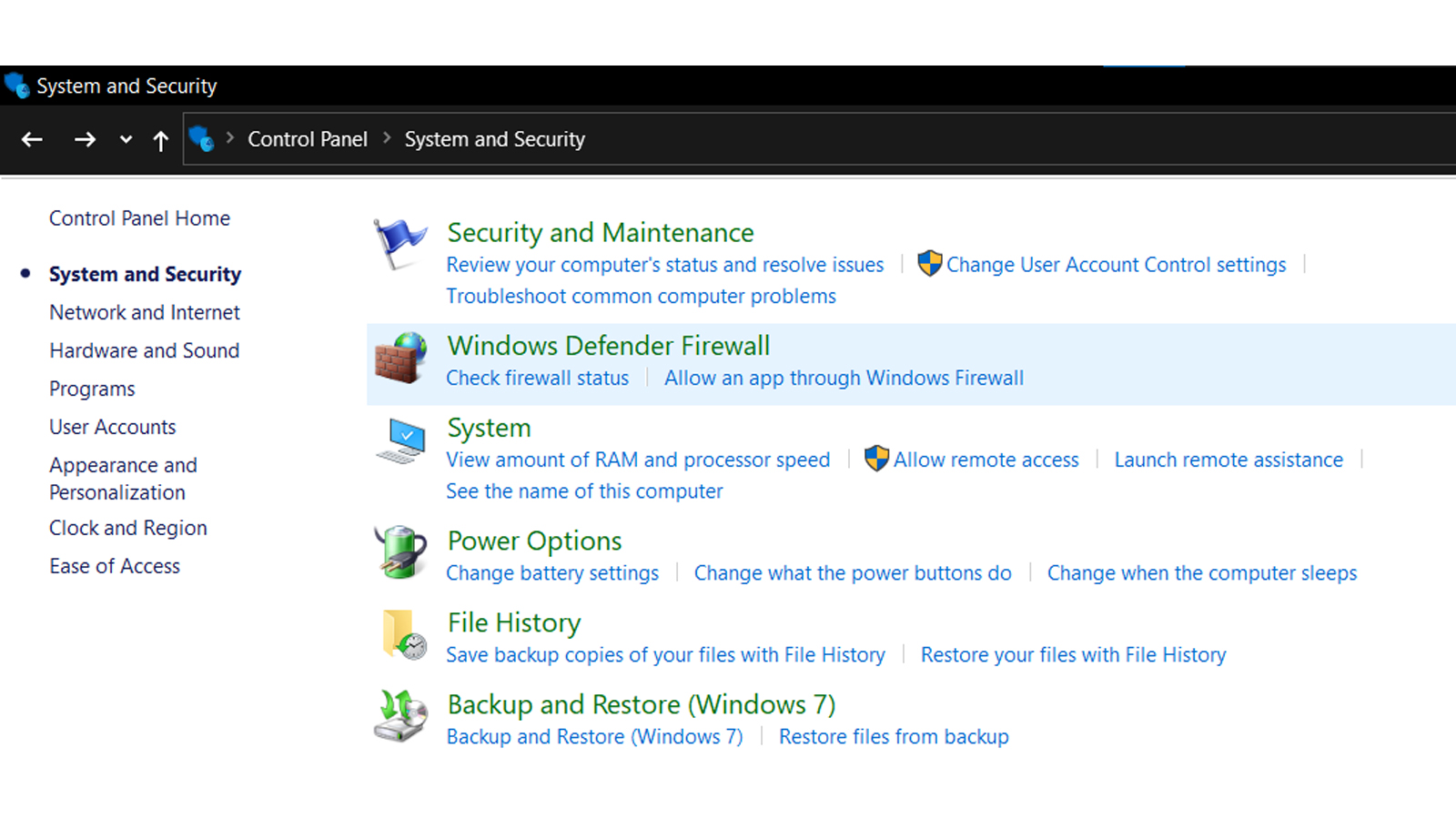Viewport: 1456px width, 819px height.
Task: Open Hardware and Sound category
Action: [x=145, y=350]
